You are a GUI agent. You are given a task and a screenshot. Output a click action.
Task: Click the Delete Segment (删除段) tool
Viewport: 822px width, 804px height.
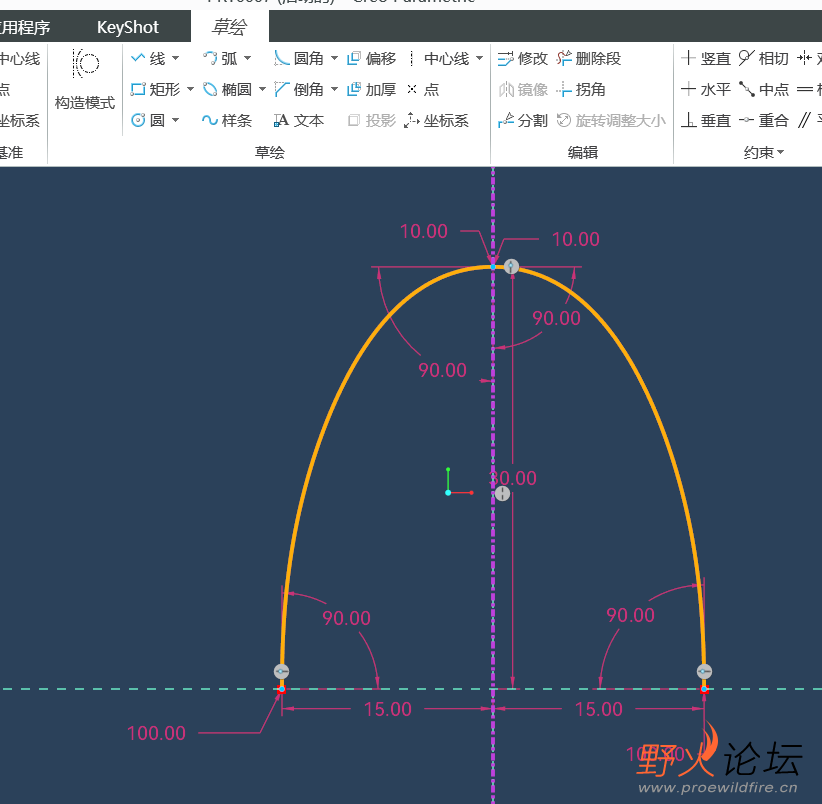[x=589, y=59]
